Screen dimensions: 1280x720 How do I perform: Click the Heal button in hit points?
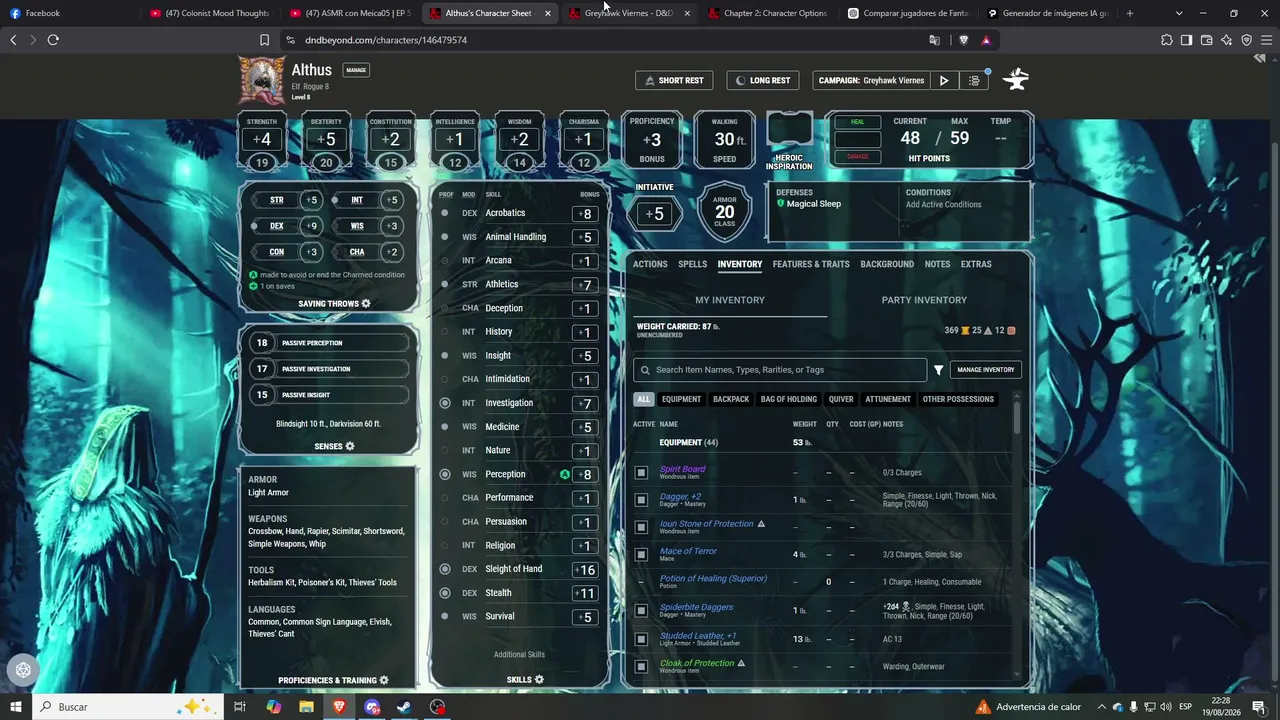point(857,122)
